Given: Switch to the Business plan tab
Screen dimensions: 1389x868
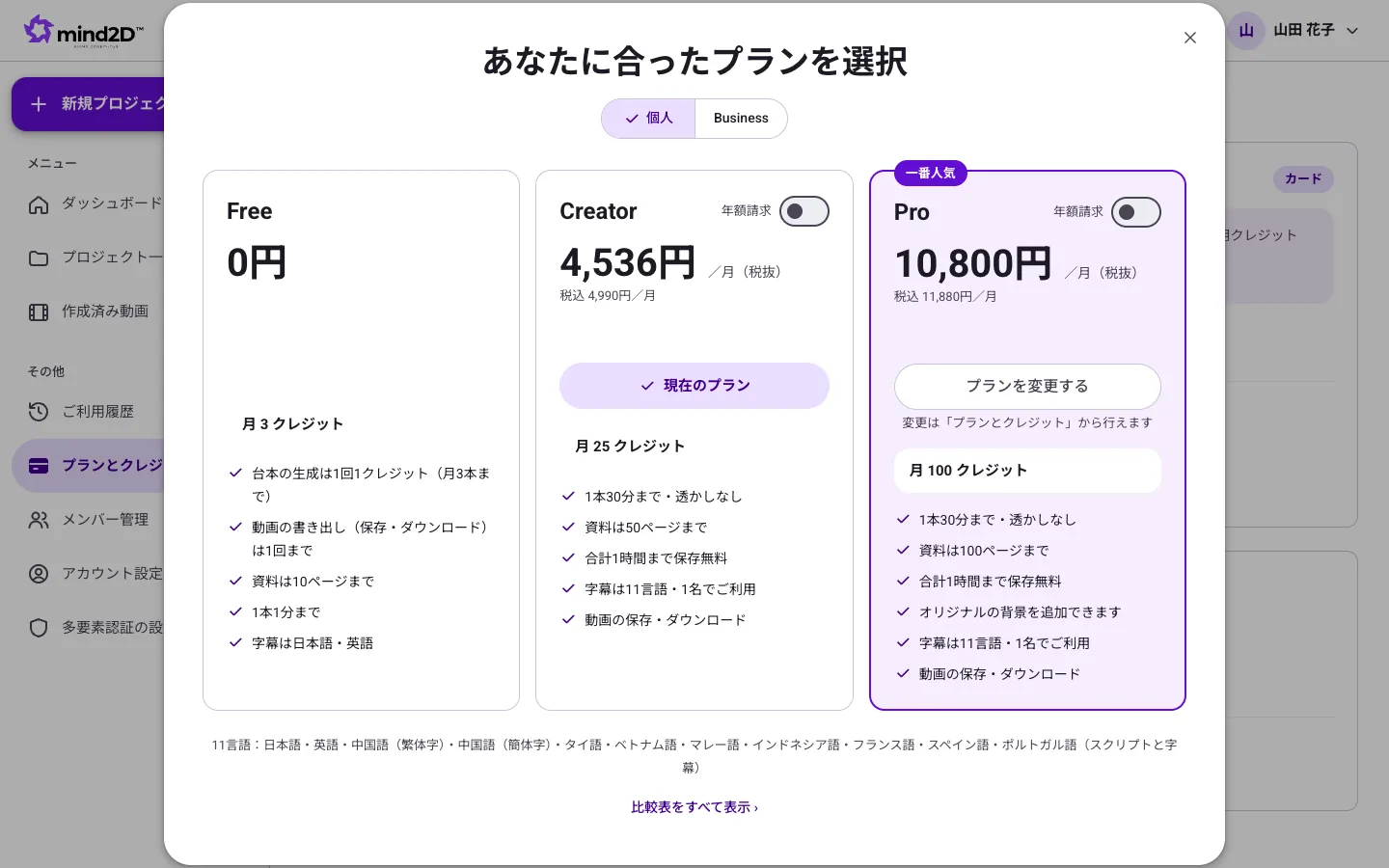Looking at the screenshot, I should [x=741, y=119].
